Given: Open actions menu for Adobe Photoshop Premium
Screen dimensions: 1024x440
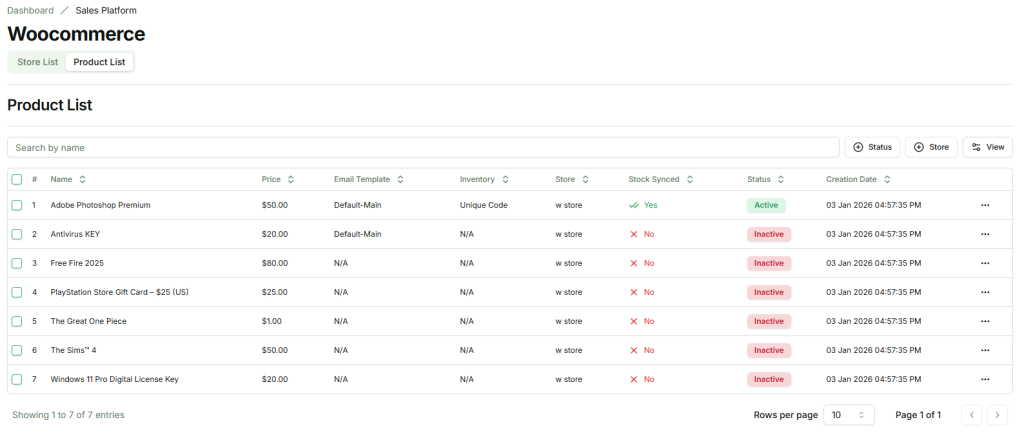Looking at the screenshot, I should point(984,205).
